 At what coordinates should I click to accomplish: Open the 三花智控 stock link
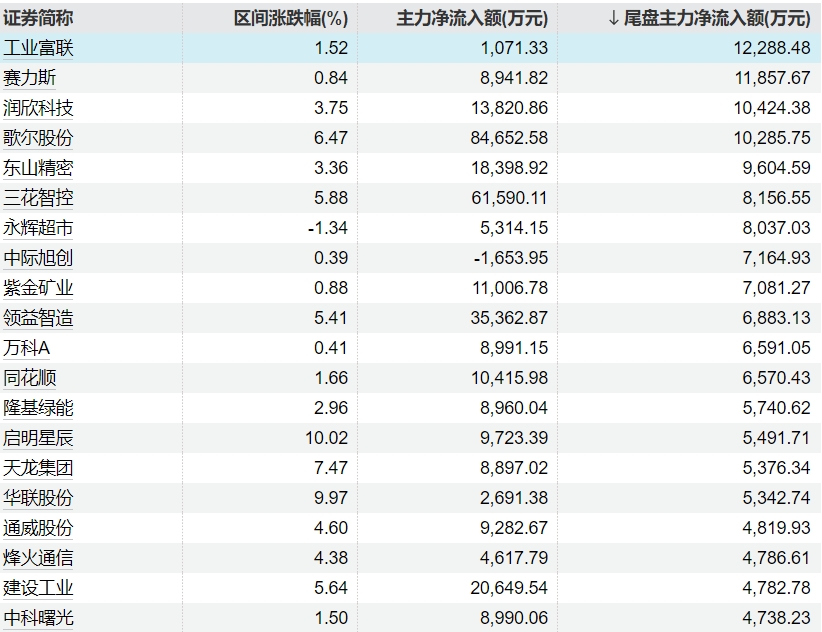(38, 198)
